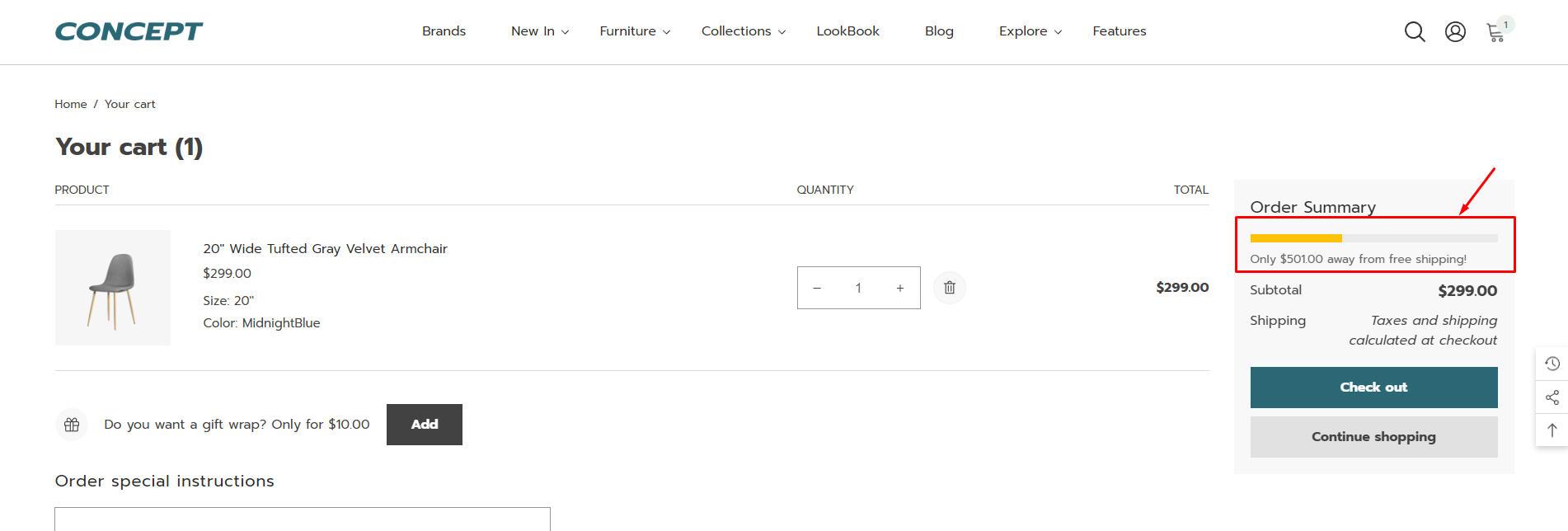Click the Continue shopping button

pyautogui.click(x=1373, y=437)
